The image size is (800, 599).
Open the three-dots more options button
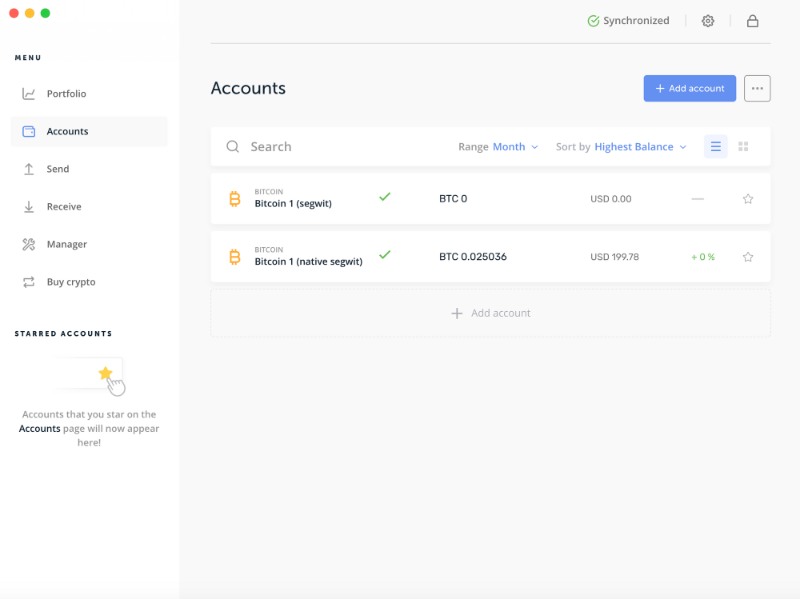(x=757, y=88)
